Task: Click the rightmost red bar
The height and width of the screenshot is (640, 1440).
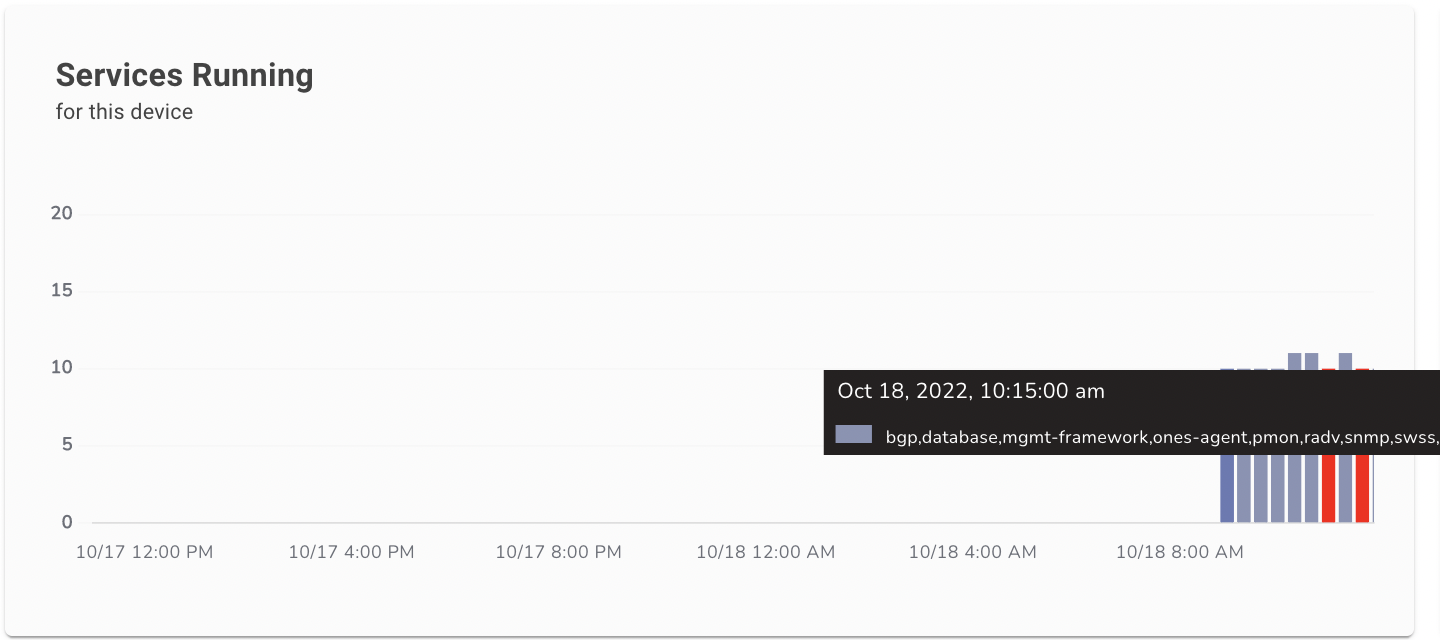Action: (x=1362, y=490)
